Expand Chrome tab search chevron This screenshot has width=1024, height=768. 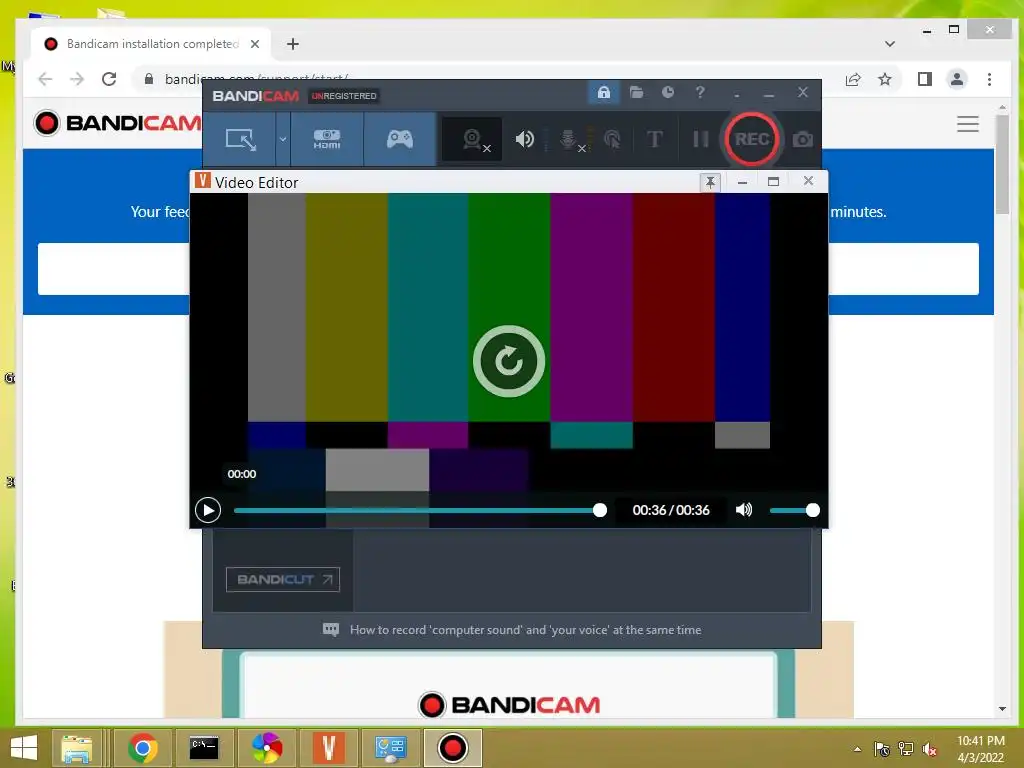click(x=889, y=44)
